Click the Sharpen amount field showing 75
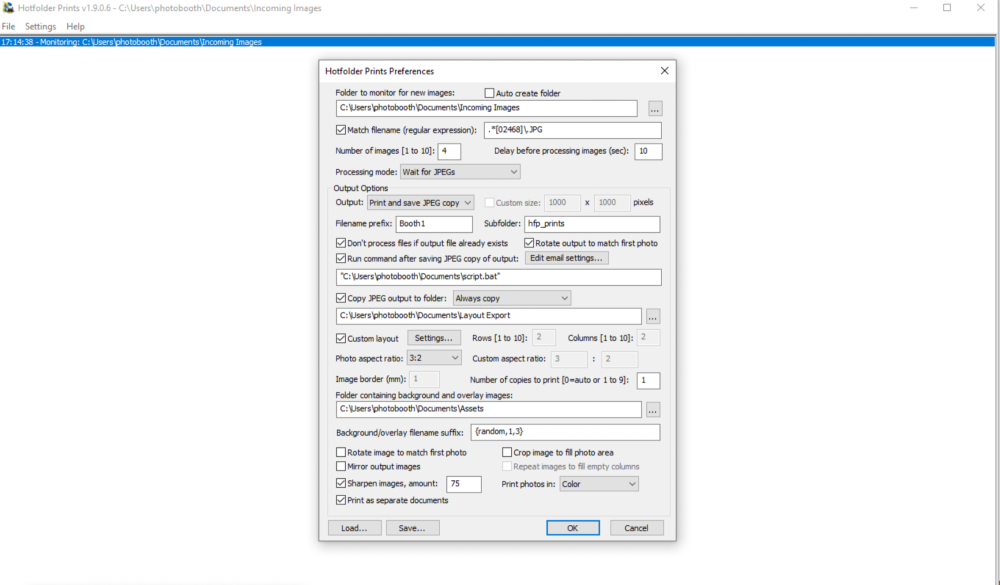1000x585 pixels. 464,484
